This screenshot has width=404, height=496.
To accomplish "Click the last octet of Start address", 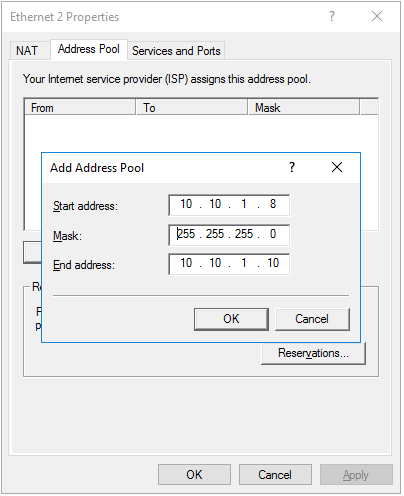I will coord(273,204).
